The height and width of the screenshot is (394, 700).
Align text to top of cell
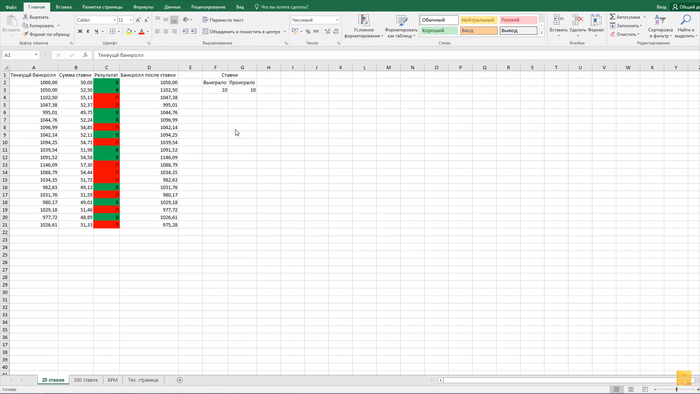pyautogui.click(x=158, y=20)
